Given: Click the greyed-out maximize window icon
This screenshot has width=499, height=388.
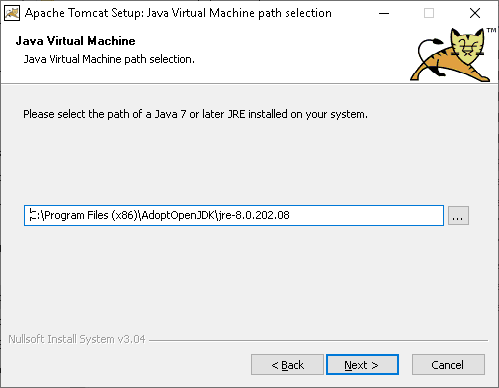Looking at the screenshot, I should 429,13.
